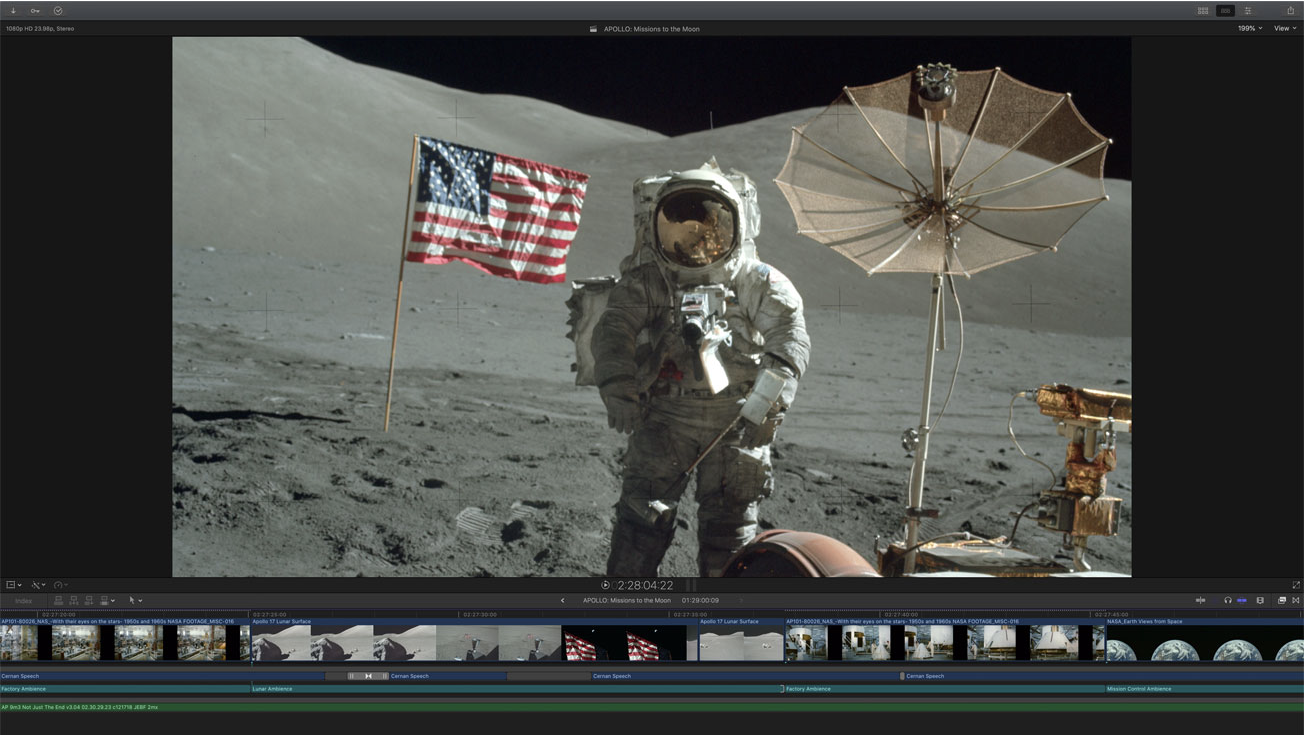Toggle the inspector sliders icon
The width and height of the screenshot is (1308, 736).
1248,11
